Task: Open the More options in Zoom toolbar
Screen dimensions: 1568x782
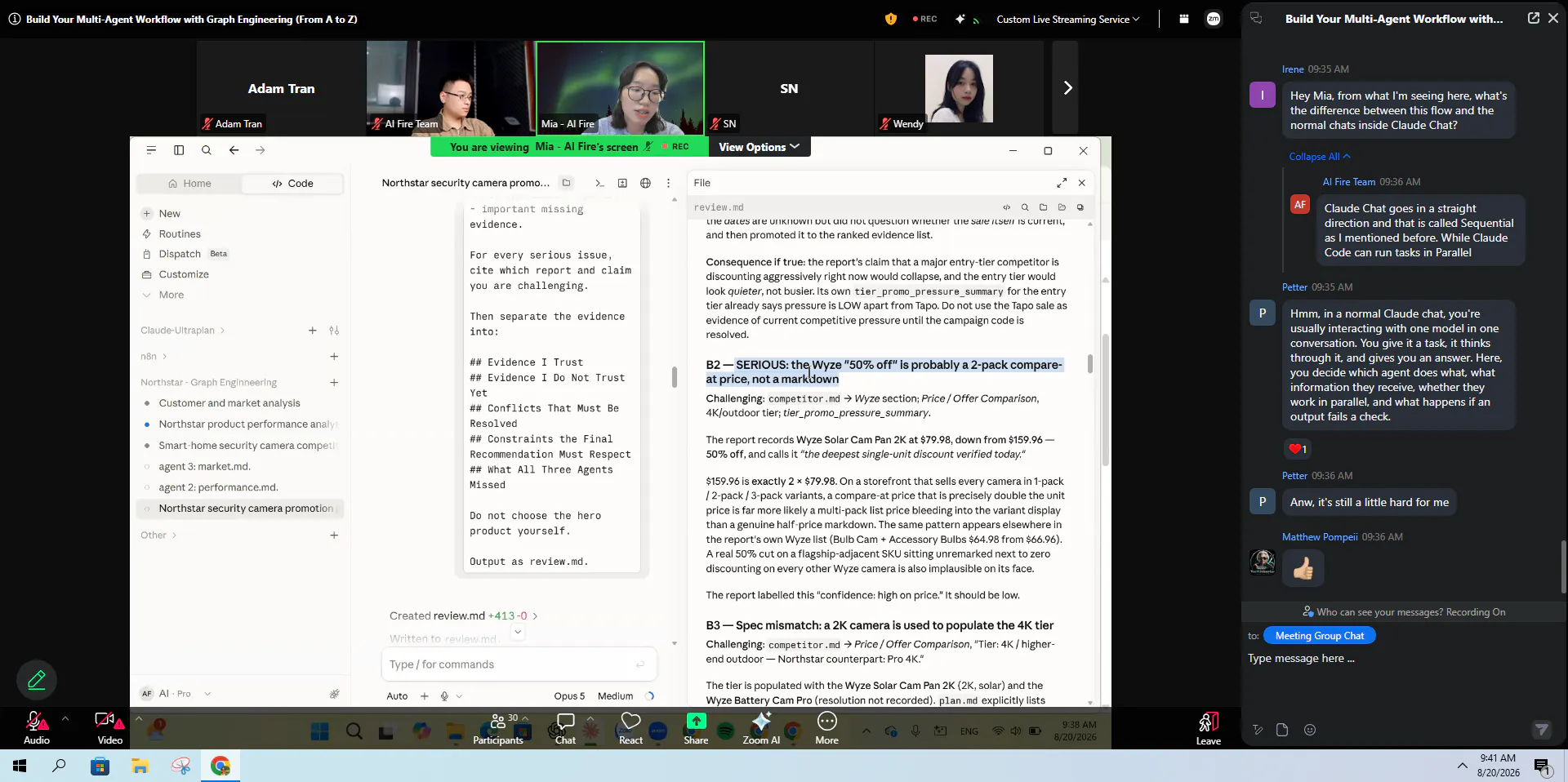Action: [826, 728]
